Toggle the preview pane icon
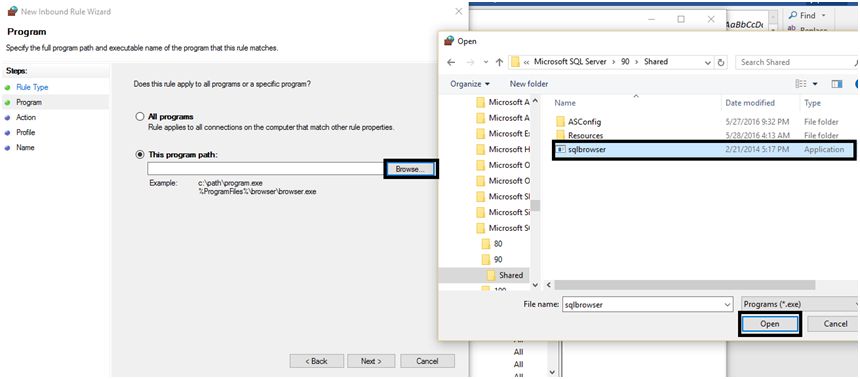The width and height of the screenshot is (860, 379). (836, 84)
